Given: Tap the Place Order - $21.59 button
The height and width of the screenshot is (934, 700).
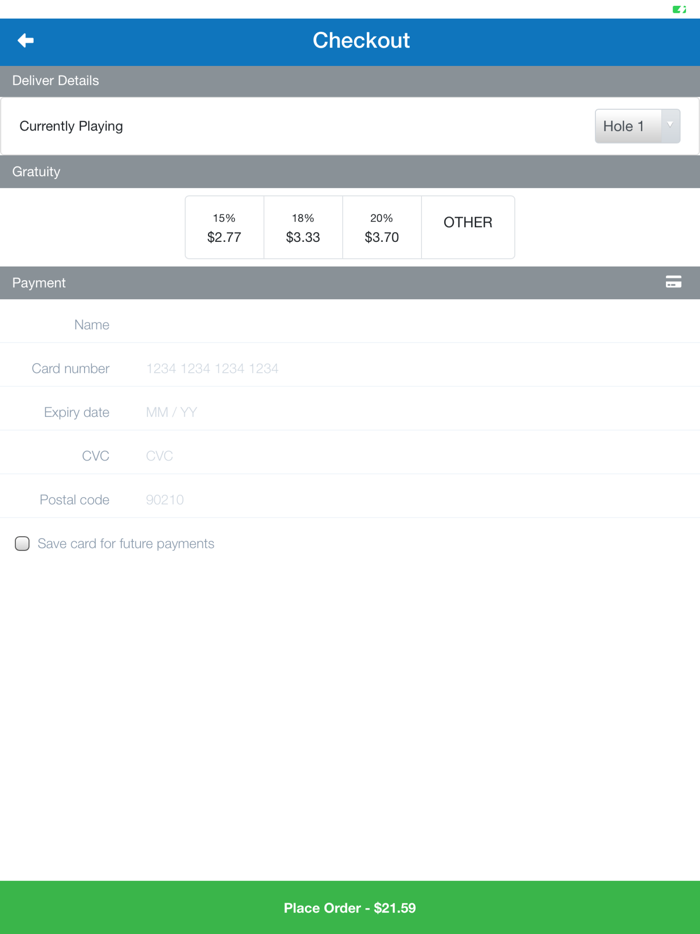Looking at the screenshot, I should click(350, 907).
